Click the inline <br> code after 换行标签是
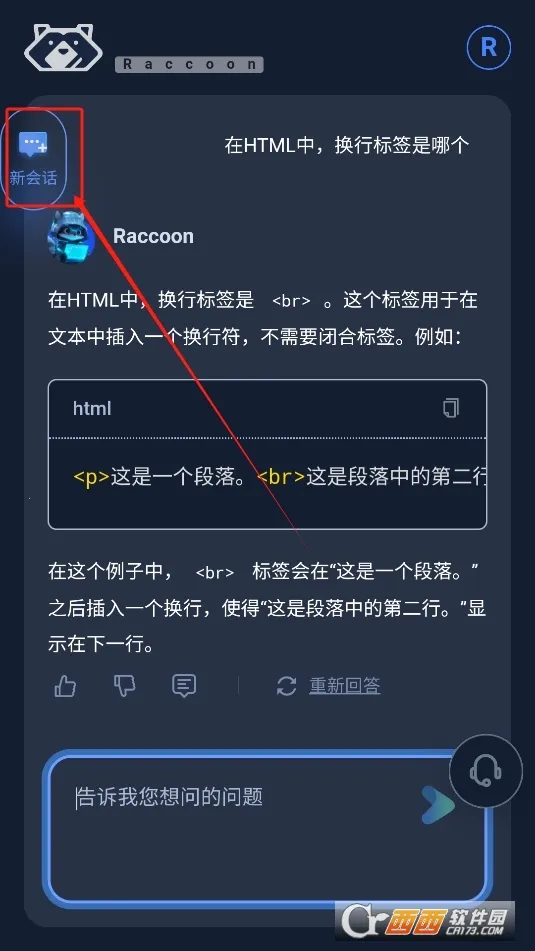Image resolution: width=535 pixels, height=951 pixels. (x=291, y=301)
